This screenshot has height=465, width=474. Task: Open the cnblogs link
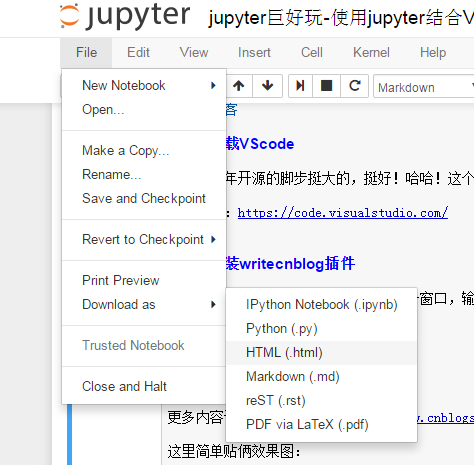coord(446,418)
